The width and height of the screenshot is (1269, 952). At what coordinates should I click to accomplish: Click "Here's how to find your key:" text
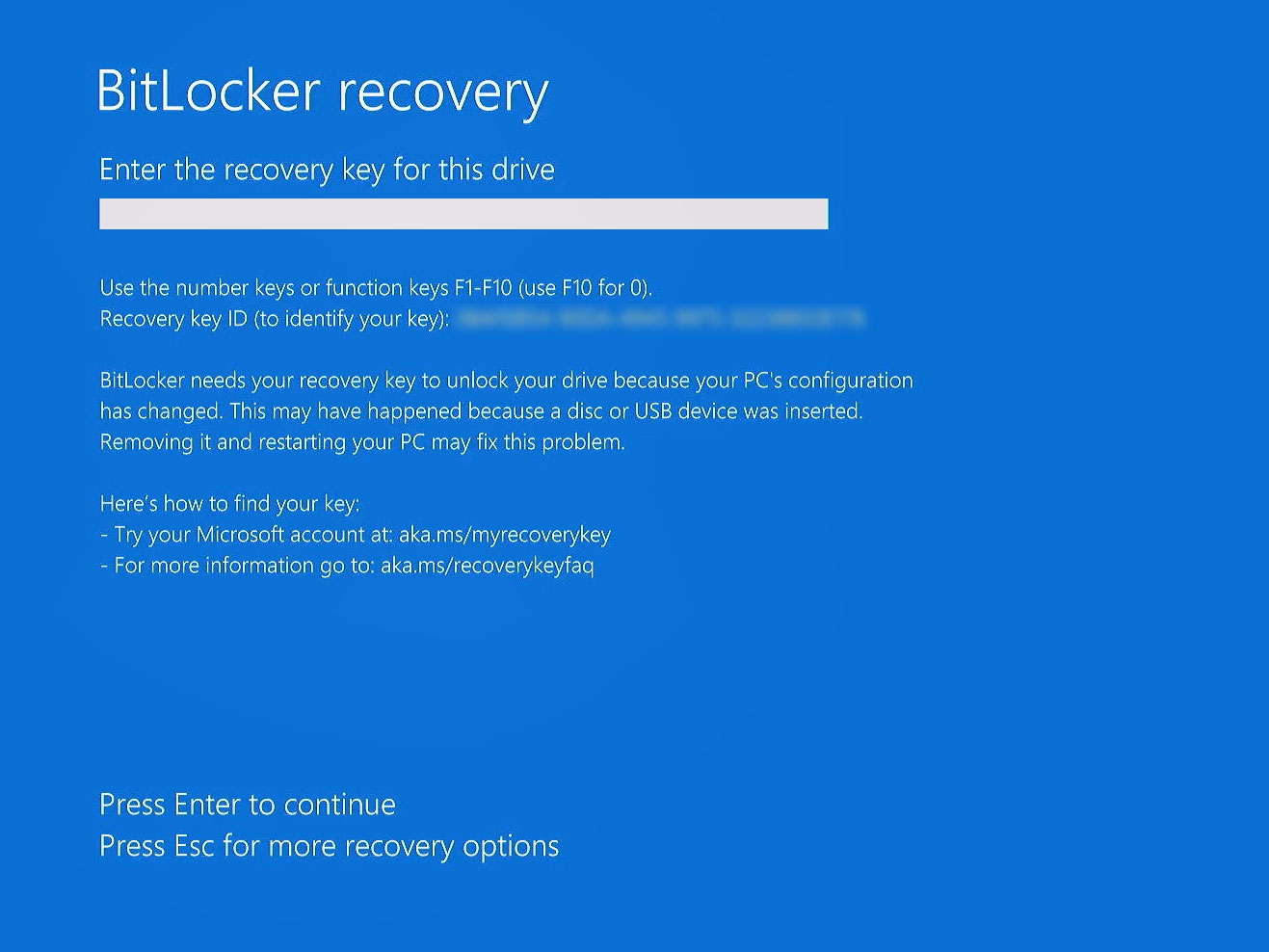[229, 504]
